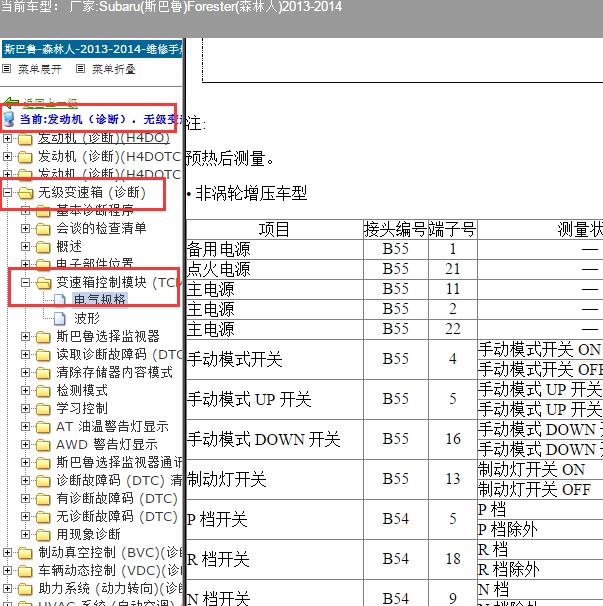Click the P 档除外 condition cell

tap(540, 530)
